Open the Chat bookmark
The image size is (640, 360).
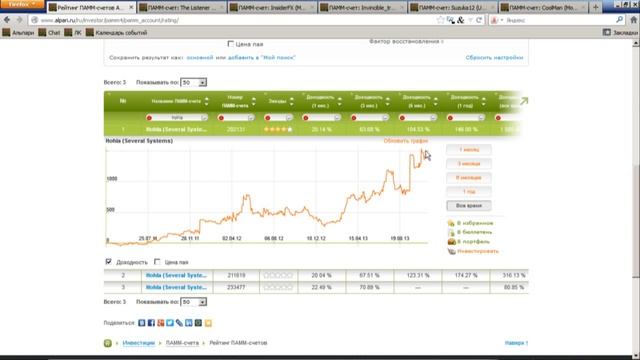click(x=49, y=33)
